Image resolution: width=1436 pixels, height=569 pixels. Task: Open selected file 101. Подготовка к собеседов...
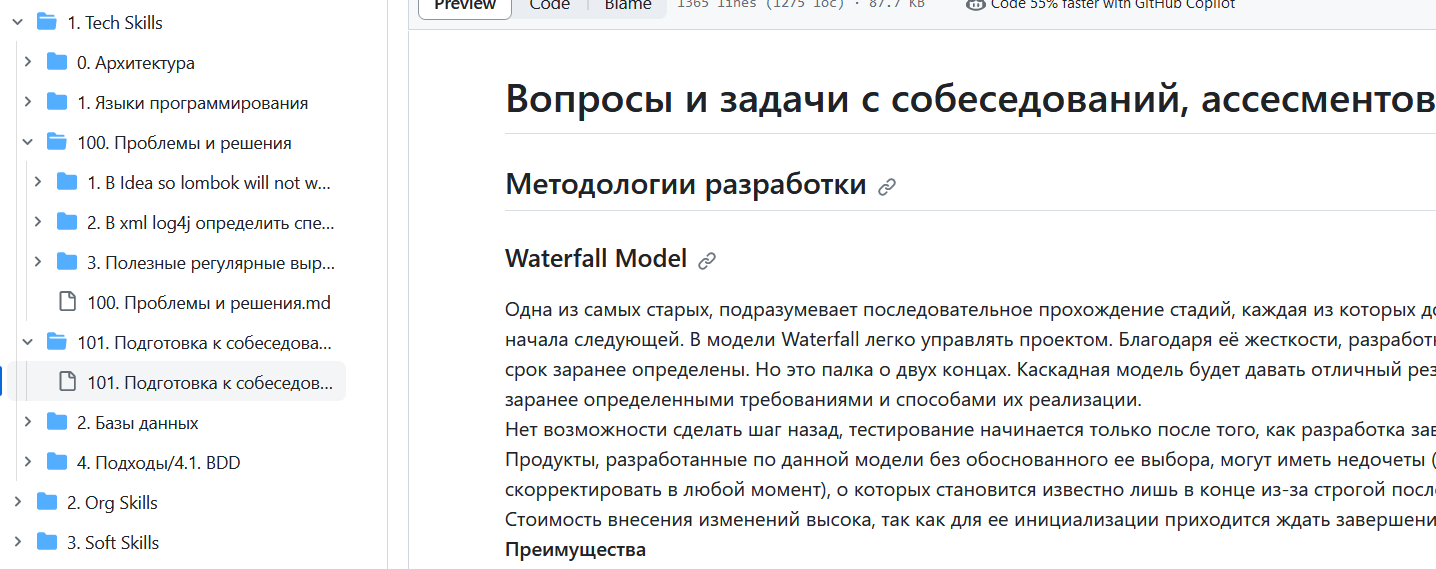click(x=177, y=382)
